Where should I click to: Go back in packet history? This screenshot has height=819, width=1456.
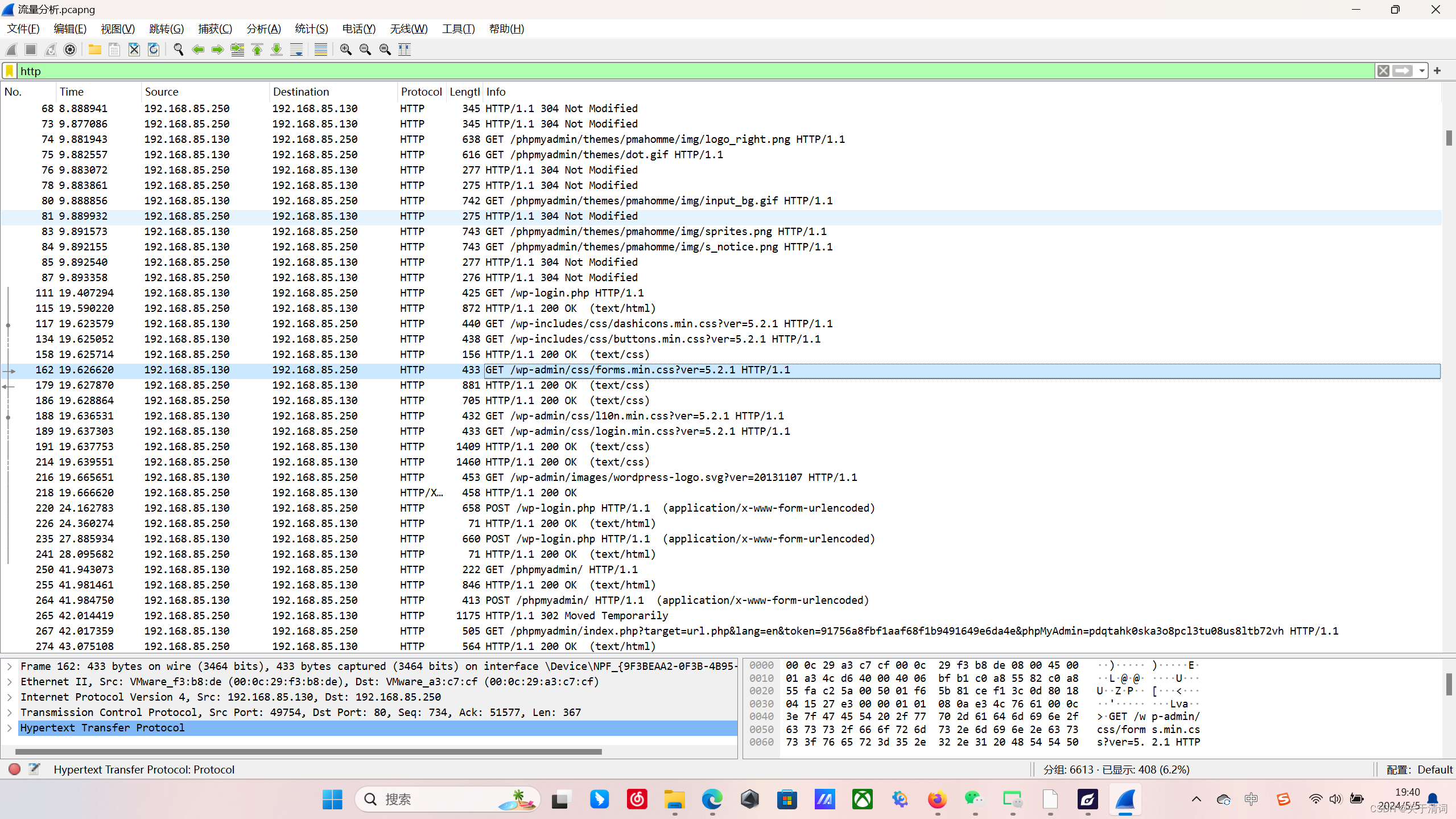coord(198,50)
